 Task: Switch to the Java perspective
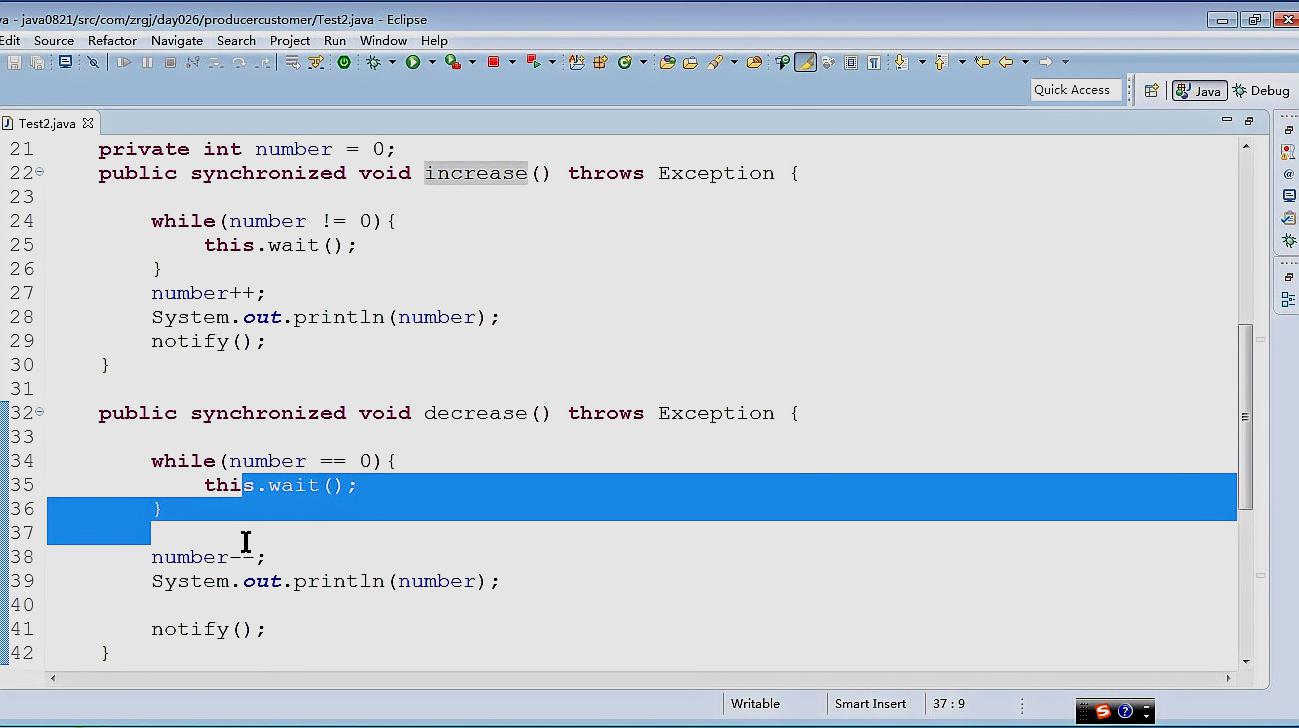1199,90
